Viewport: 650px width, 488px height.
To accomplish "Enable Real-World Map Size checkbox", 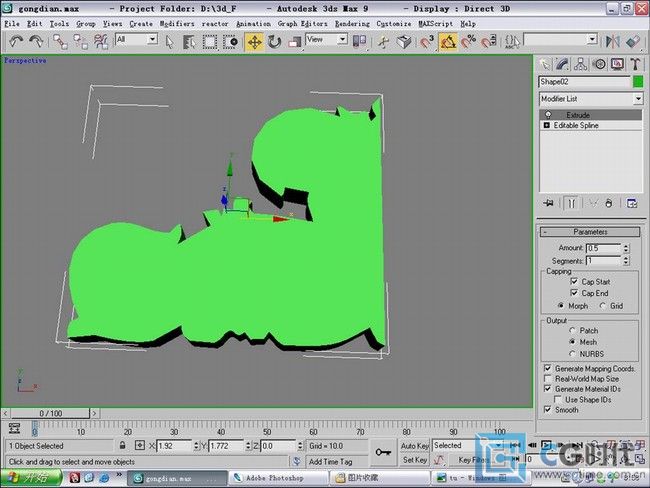I will [x=548, y=379].
